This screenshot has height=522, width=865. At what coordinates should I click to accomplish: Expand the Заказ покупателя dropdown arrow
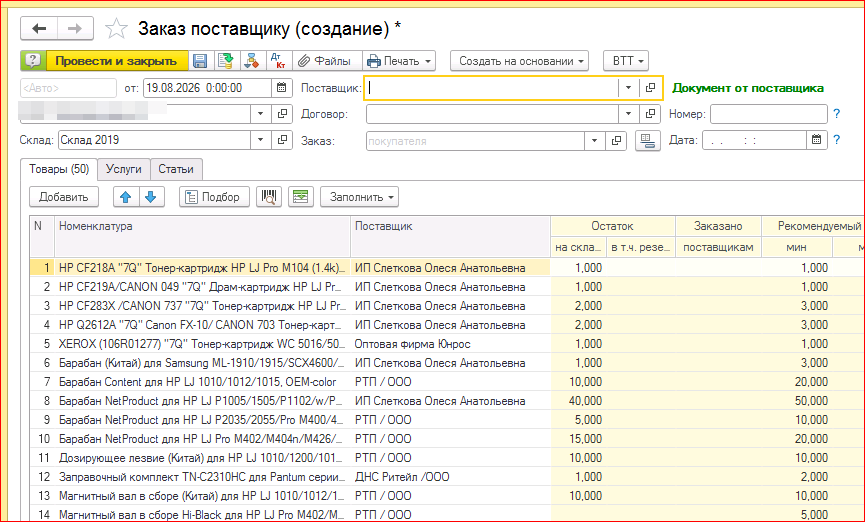(x=595, y=141)
